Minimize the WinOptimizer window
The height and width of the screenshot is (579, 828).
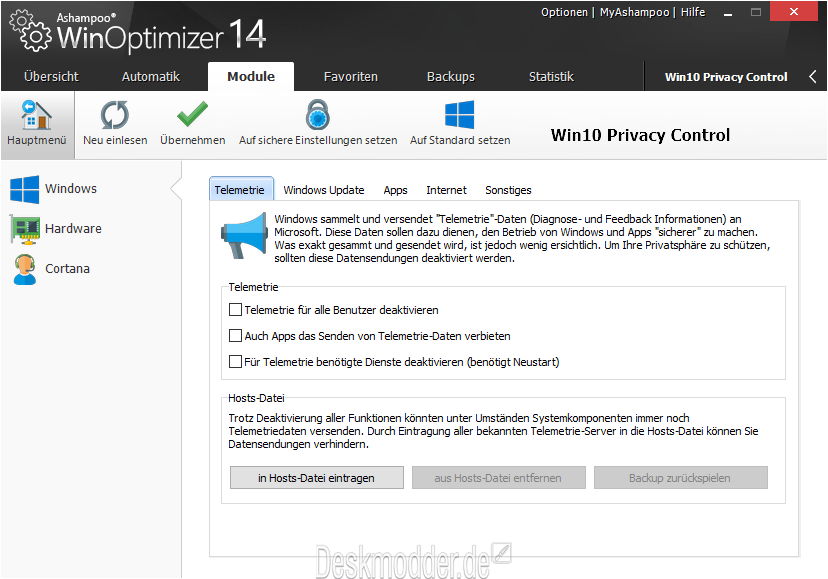pyautogui.click(x=728, y=12)
